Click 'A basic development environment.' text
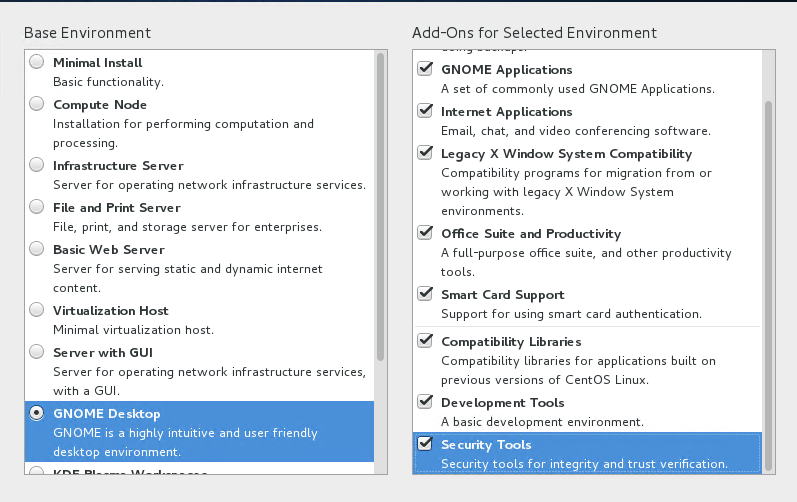The width and height of the screenshot is (797, 502). 542,422
